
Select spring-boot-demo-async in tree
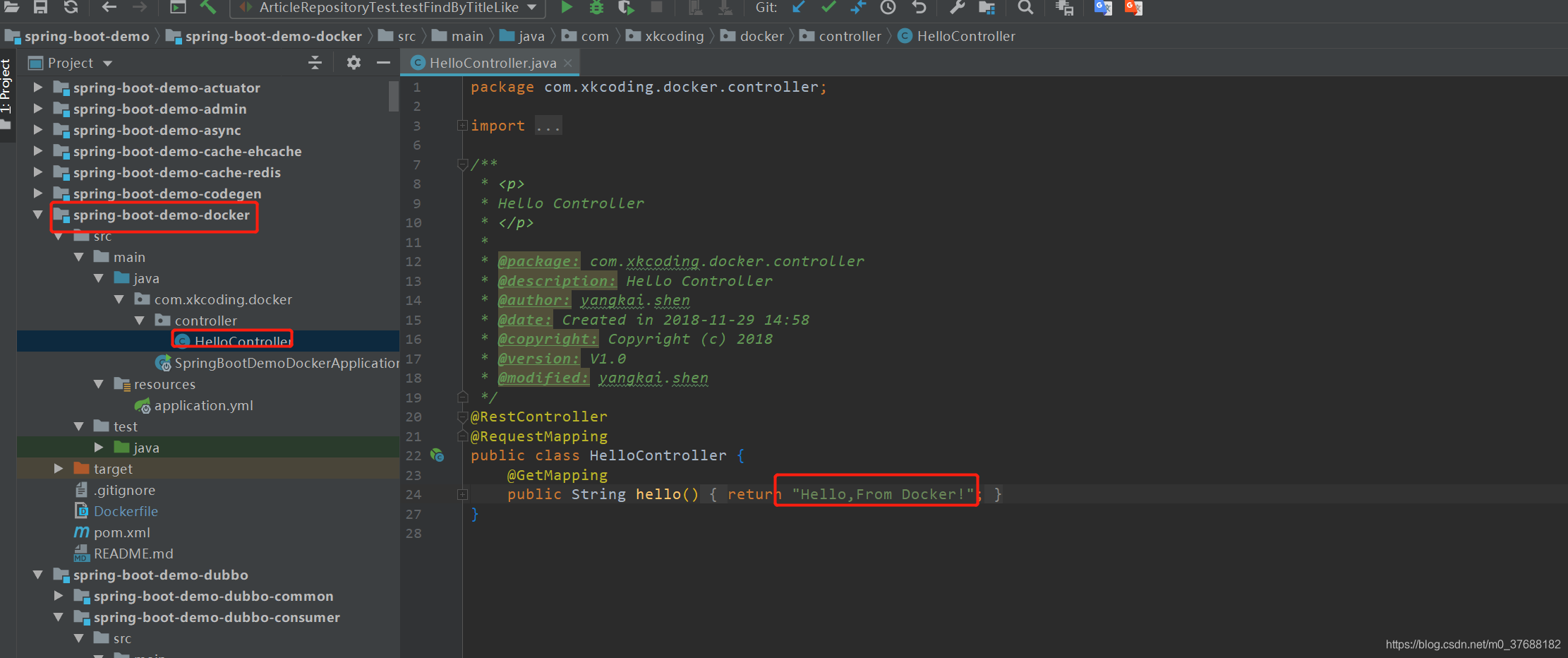pyautogui.click(x=157, y=130)
